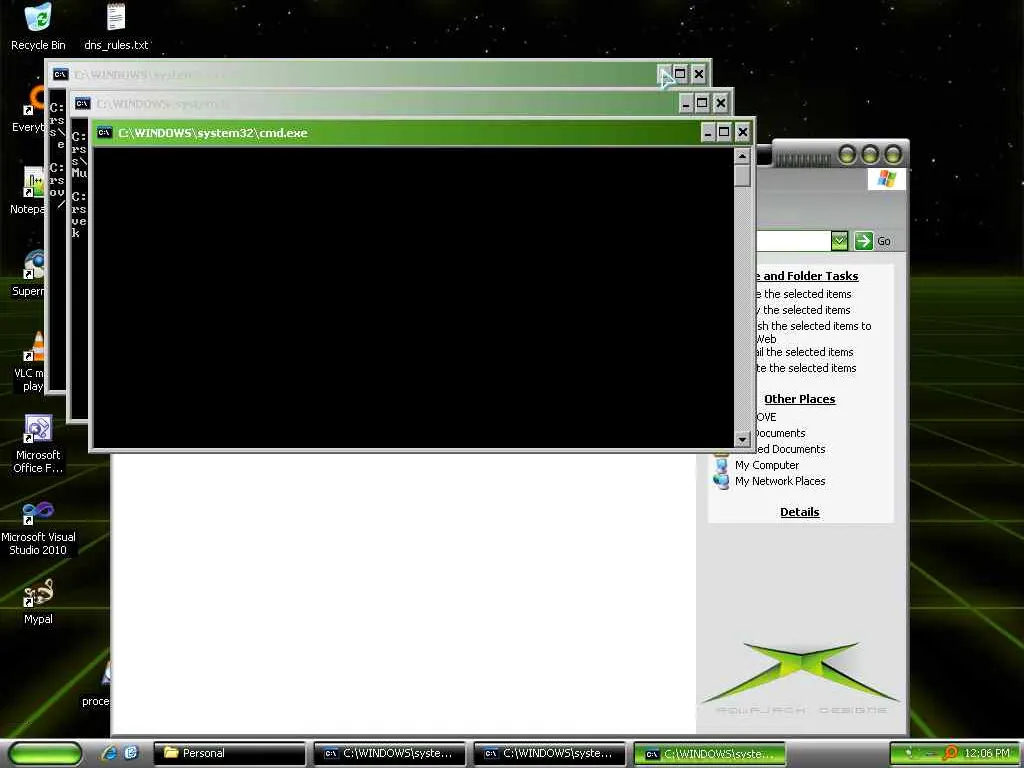Viewport: 1024px width, 768px height.
Task: Switch to Personal folder taskbar button
Action: coord(229,753)
